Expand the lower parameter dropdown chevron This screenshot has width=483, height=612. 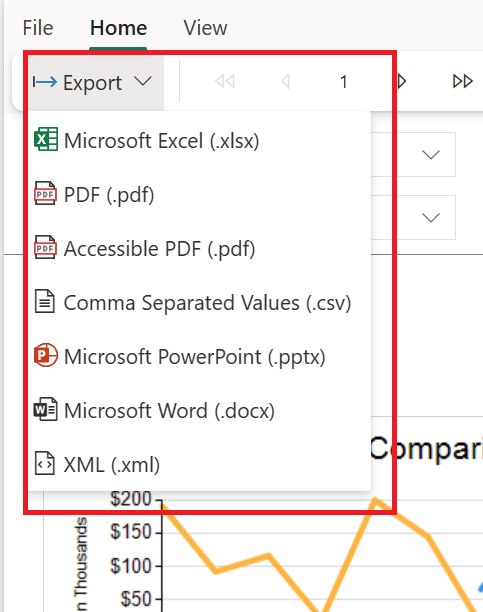coord(431,217)
